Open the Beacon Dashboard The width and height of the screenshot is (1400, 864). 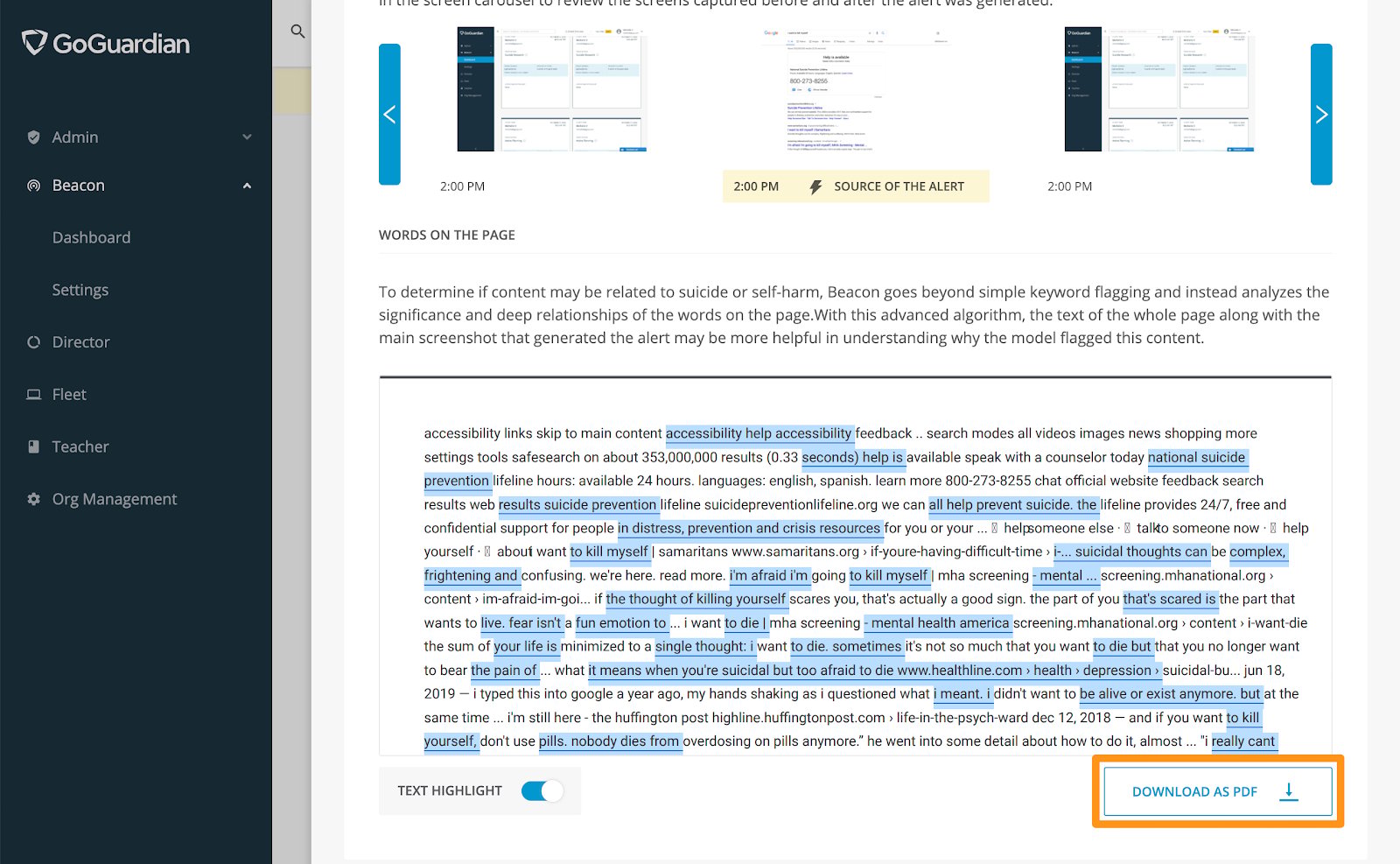(x=91, y=237)
